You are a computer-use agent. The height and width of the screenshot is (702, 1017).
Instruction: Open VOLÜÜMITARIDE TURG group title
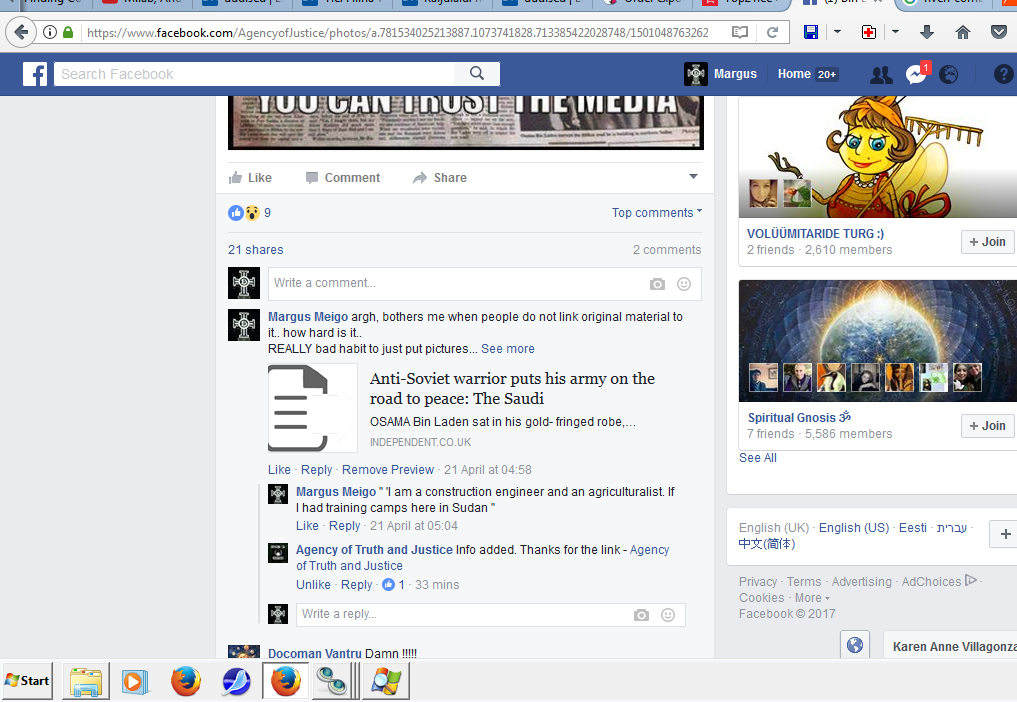click(x=815, y=234)
